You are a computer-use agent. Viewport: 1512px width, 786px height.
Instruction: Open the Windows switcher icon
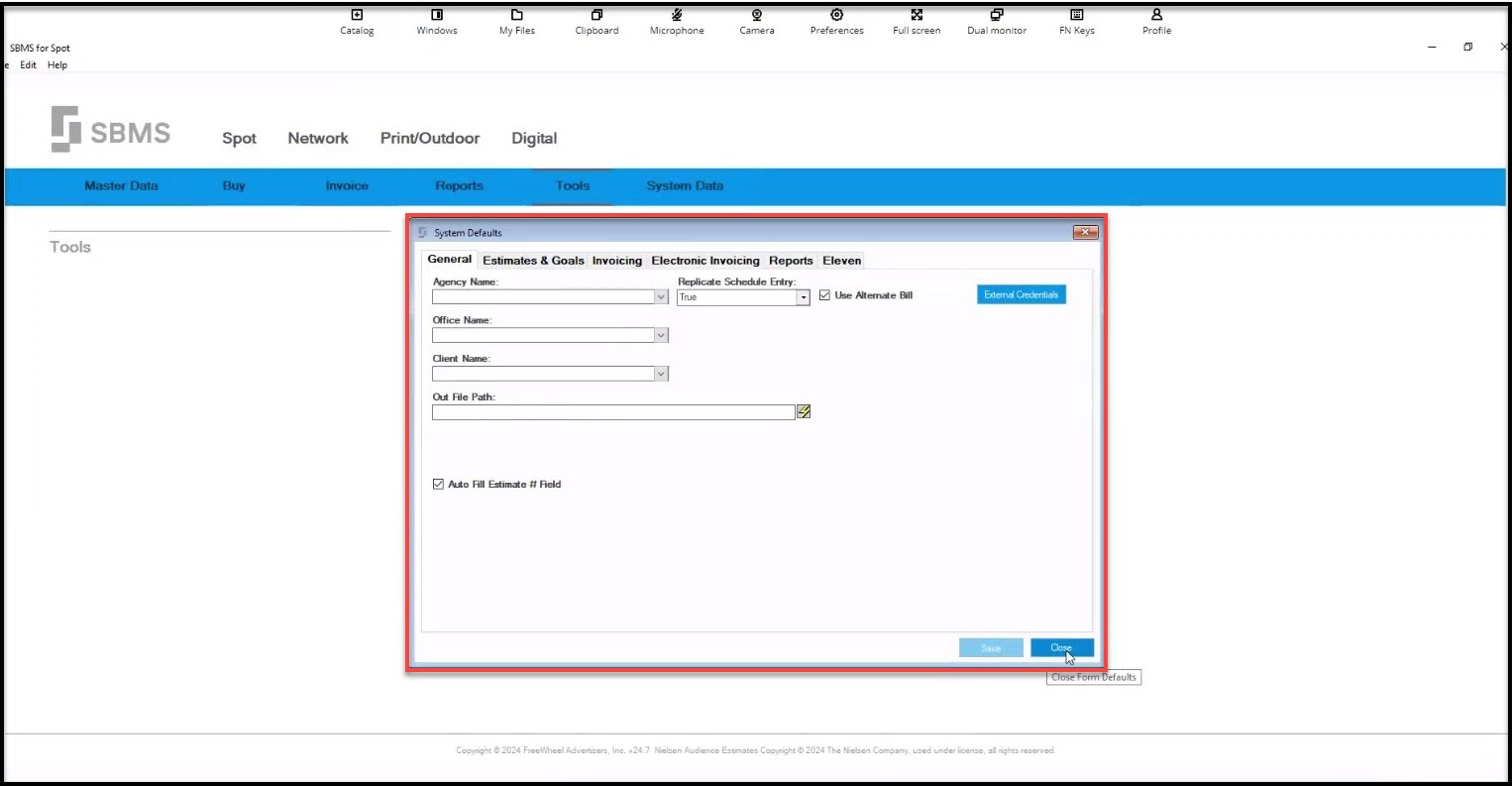pyautogui.click(x=437, y=15)
